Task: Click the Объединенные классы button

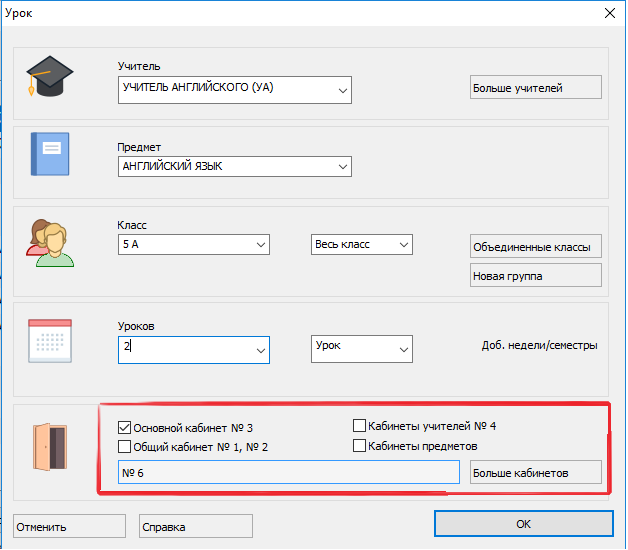Action: pos(535,247)
